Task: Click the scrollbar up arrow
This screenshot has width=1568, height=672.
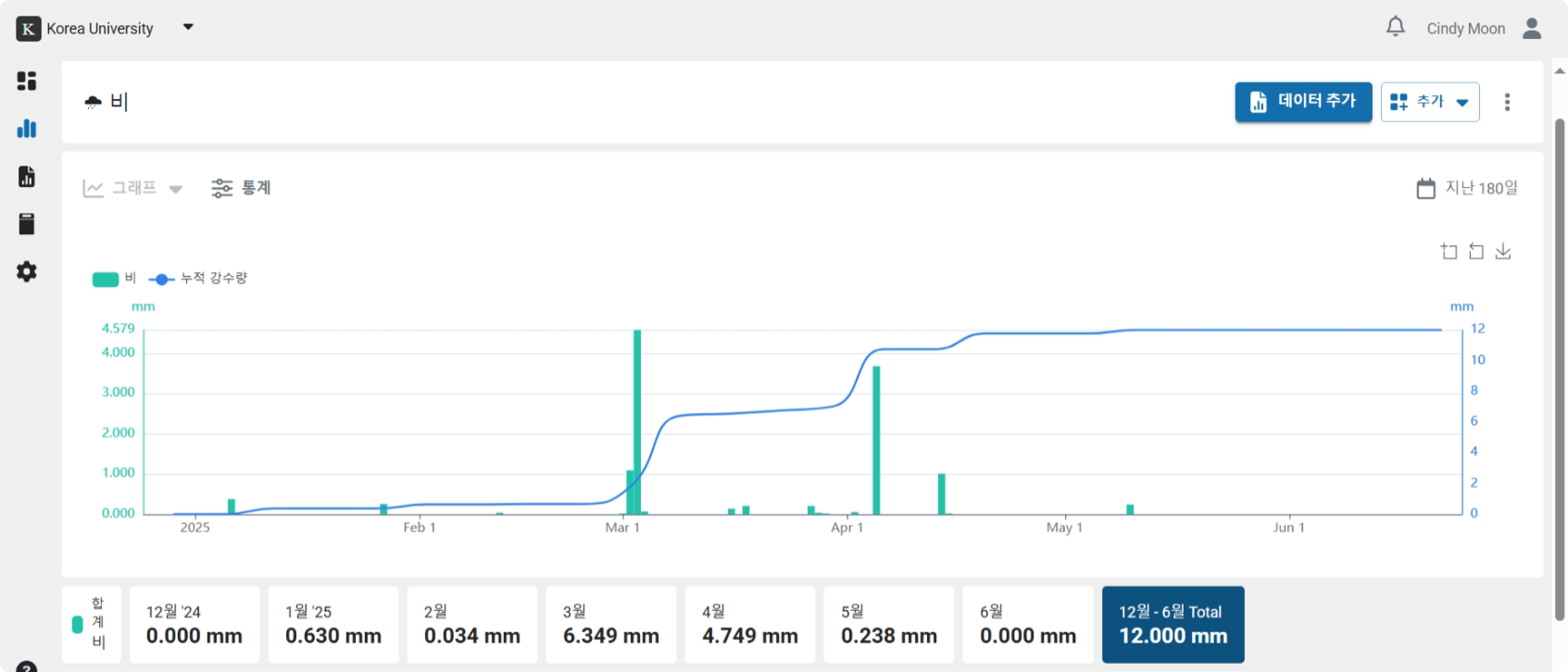Action: pyautogui.click(x=1560, y=70)
